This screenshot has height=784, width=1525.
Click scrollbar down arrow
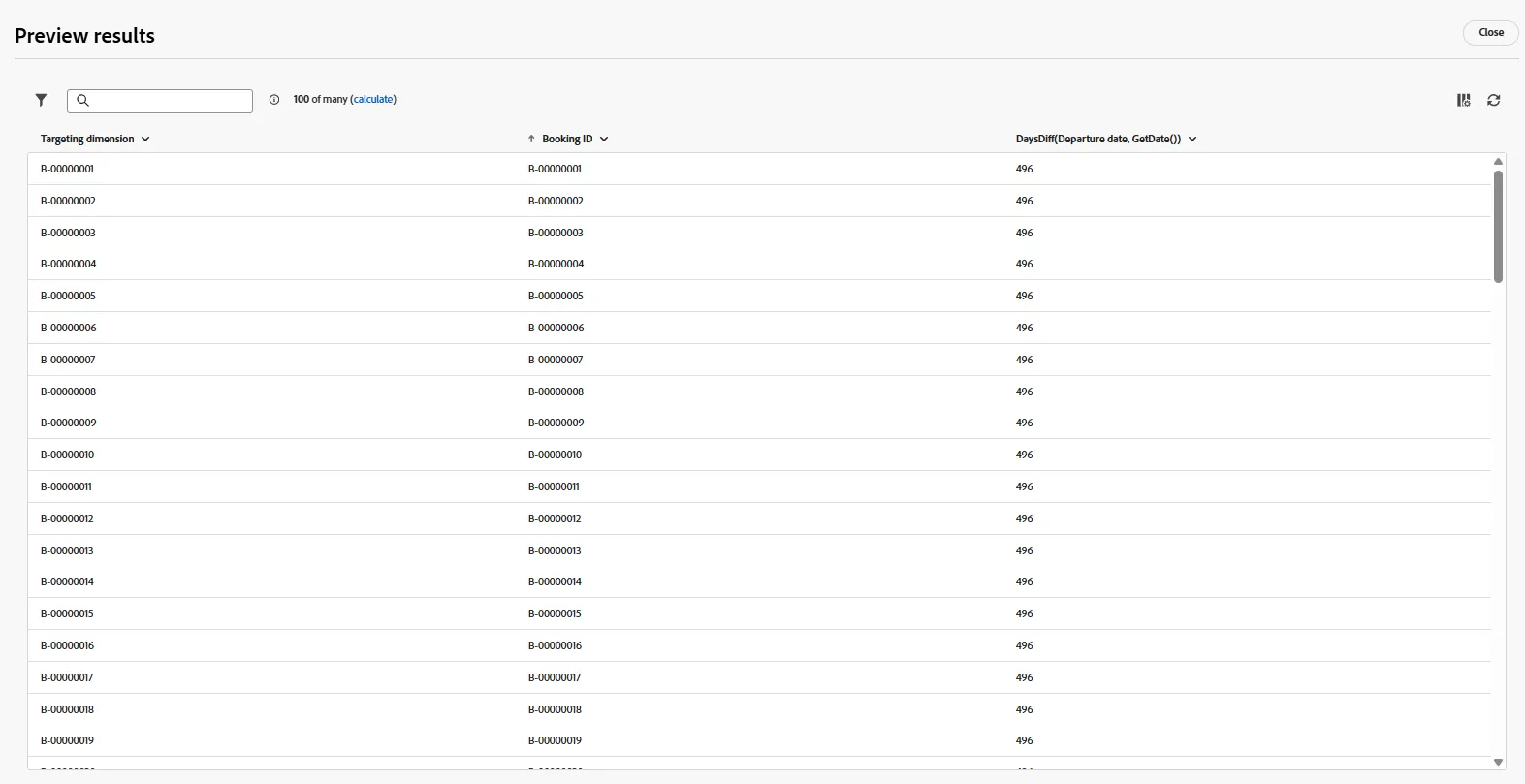click(1498, 763)
